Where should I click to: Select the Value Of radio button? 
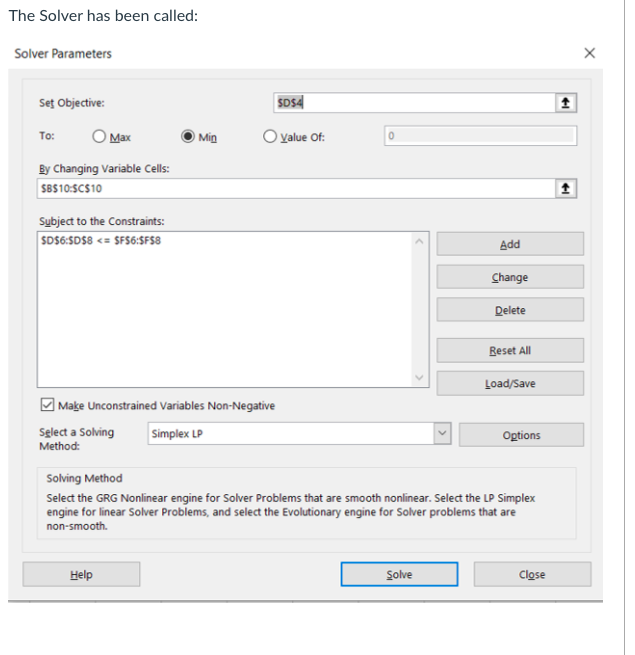pos(270,136)
